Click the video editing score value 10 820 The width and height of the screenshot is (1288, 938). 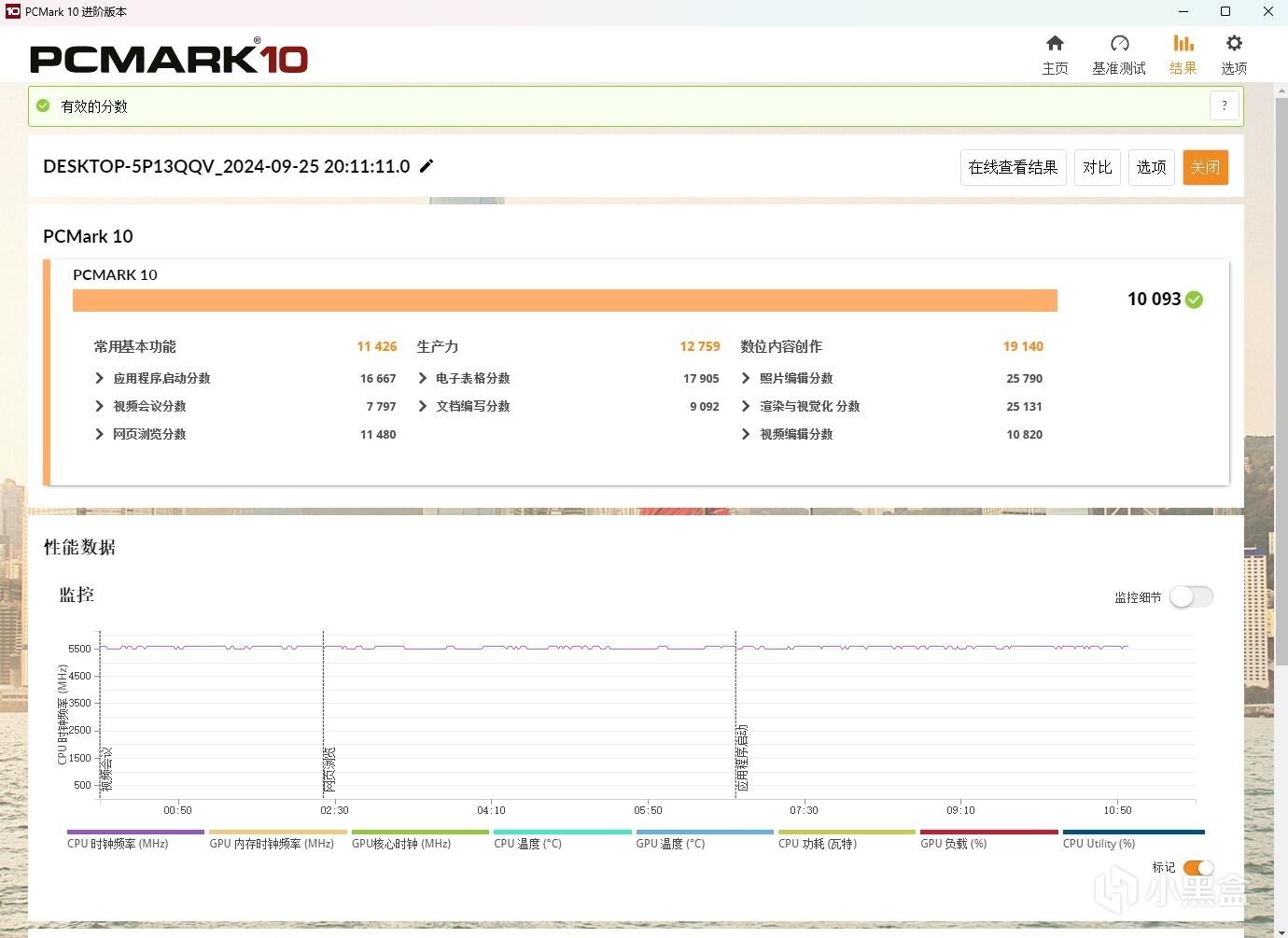click(x=1024, y=434)
